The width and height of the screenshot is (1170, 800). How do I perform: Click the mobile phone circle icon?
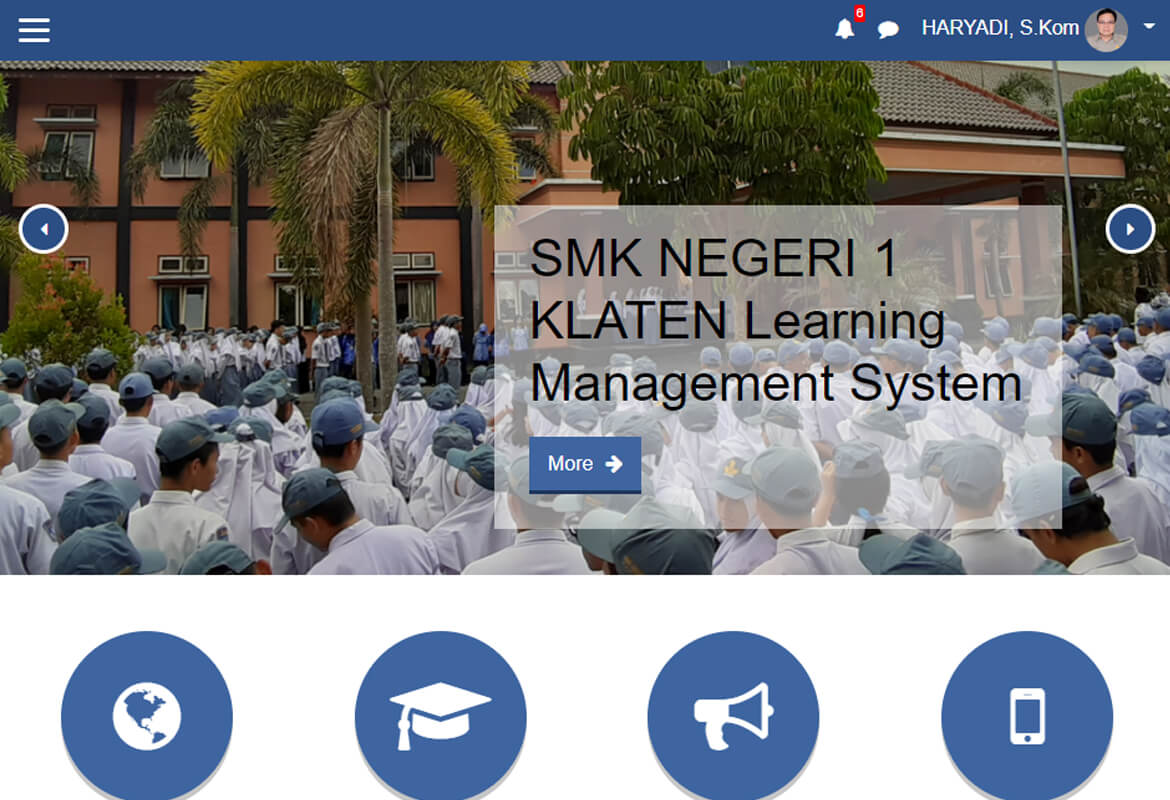click(1027, 716)
